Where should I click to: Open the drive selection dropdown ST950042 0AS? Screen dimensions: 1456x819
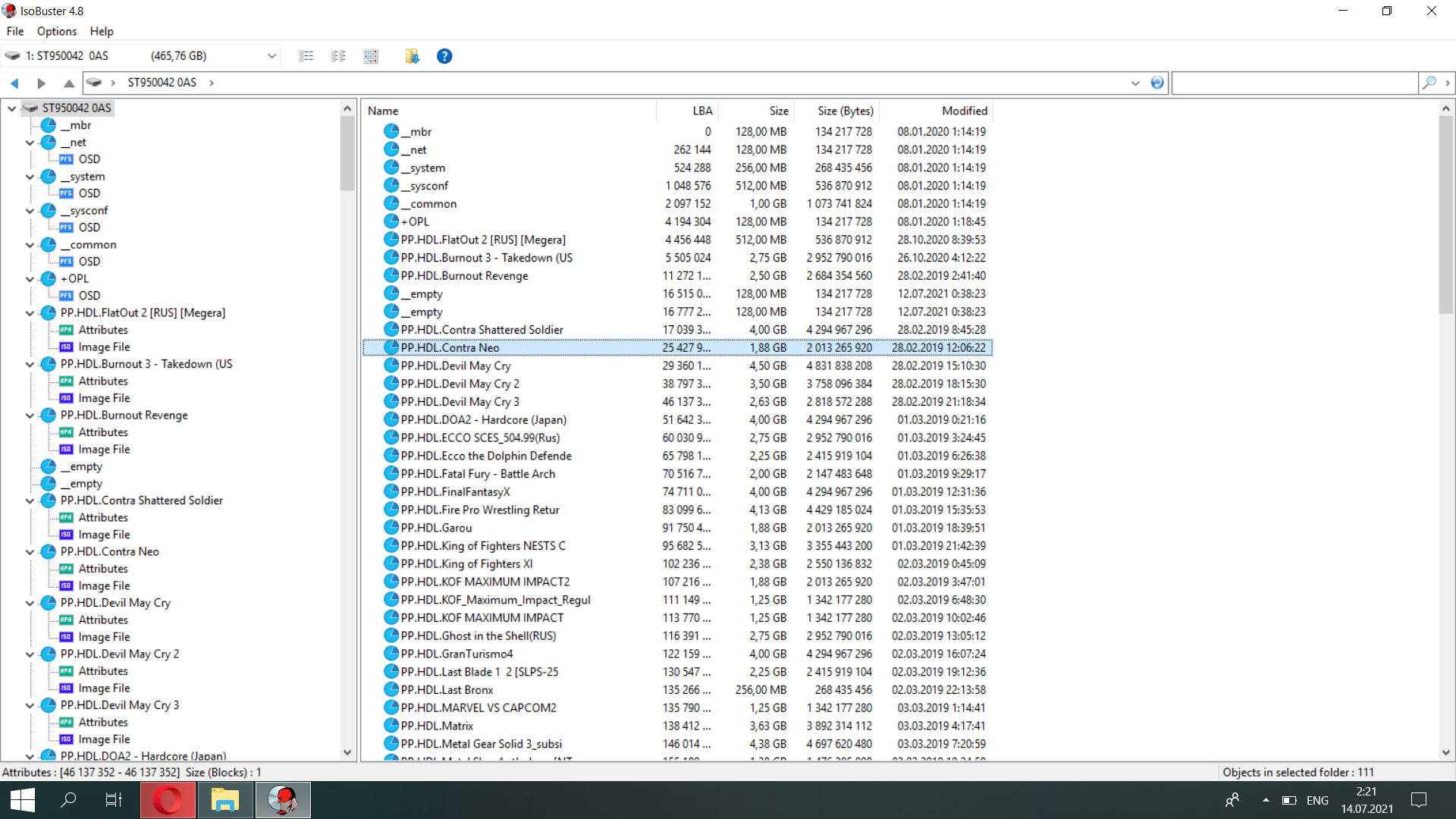[x=271, y=56]
